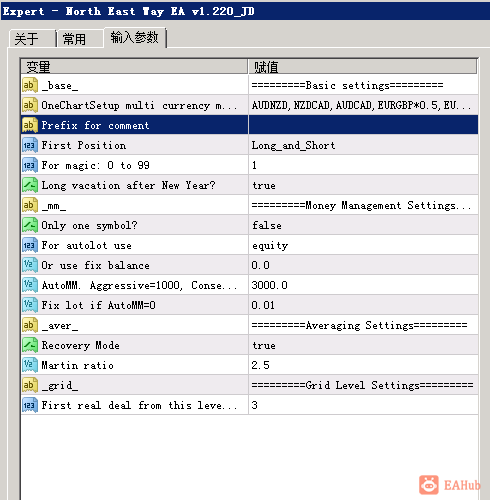
Task: Select the Averaging Settings value cell
Action: click(x=363, y=325)
